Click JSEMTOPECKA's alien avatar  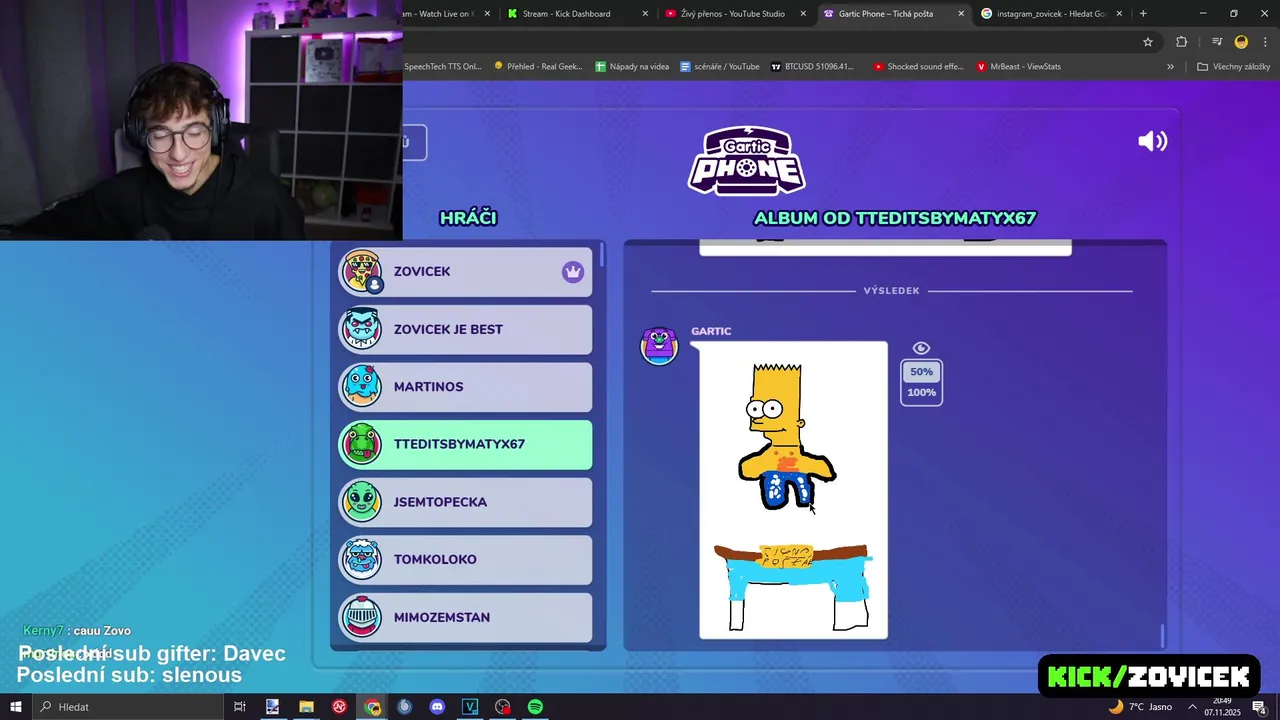click(x=362, y=502)
